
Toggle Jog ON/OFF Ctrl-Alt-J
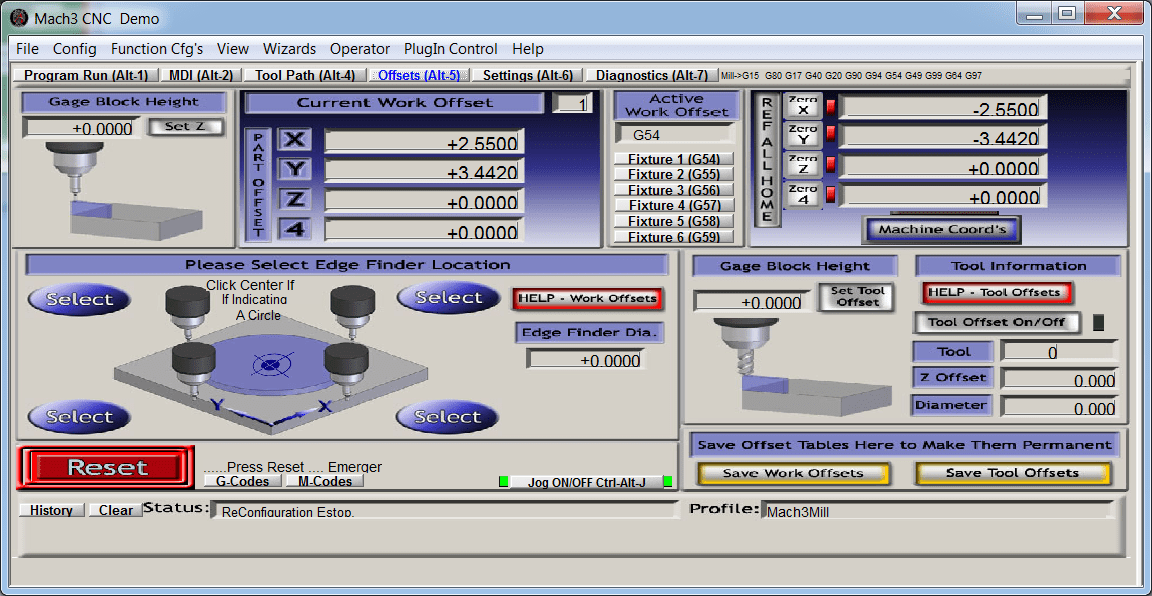tap(586, 482)
